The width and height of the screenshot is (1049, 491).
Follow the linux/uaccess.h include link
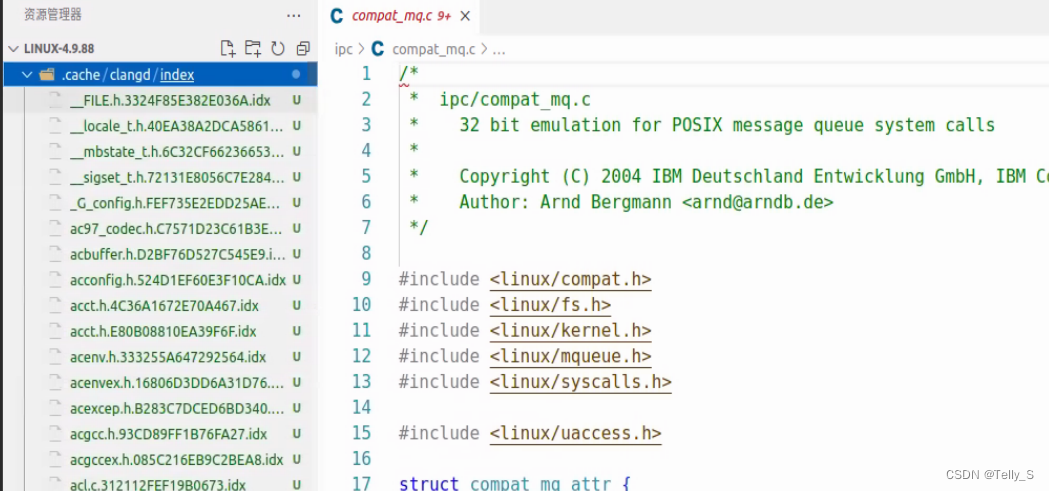(x=575, y=433)
